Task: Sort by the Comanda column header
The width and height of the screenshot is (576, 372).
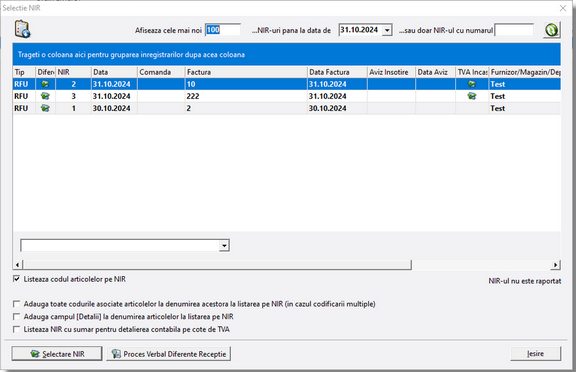Action: pyautogui.click(x=161, y=72)
